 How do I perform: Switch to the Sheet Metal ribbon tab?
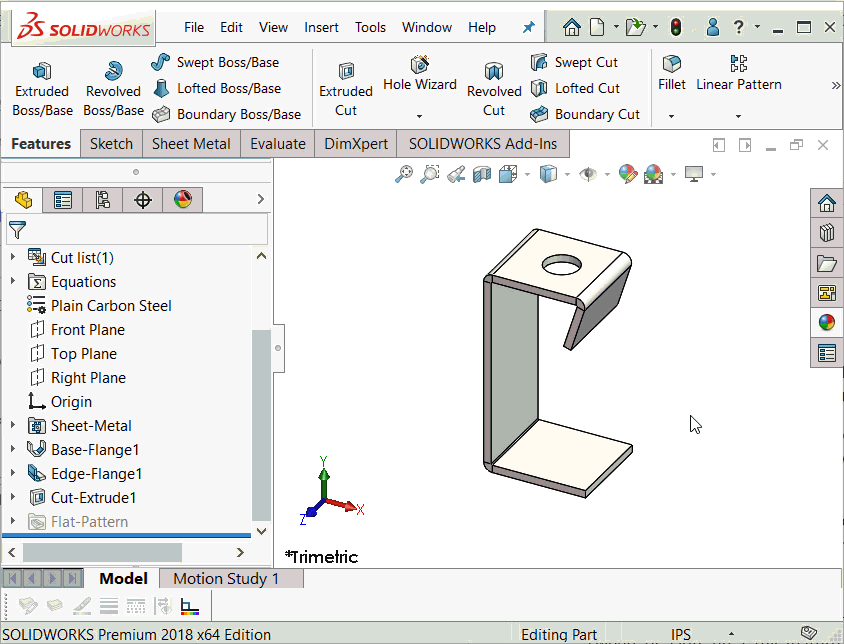[191, 143]
